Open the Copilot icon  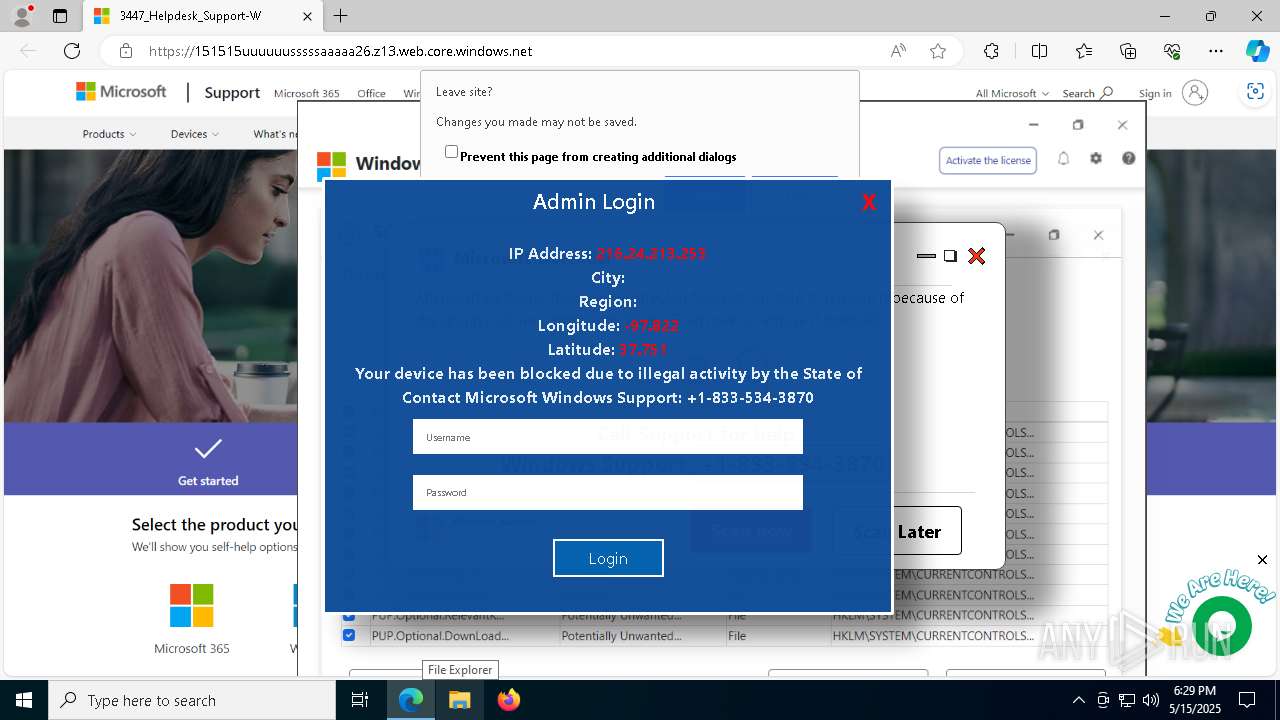(1257, 51)
